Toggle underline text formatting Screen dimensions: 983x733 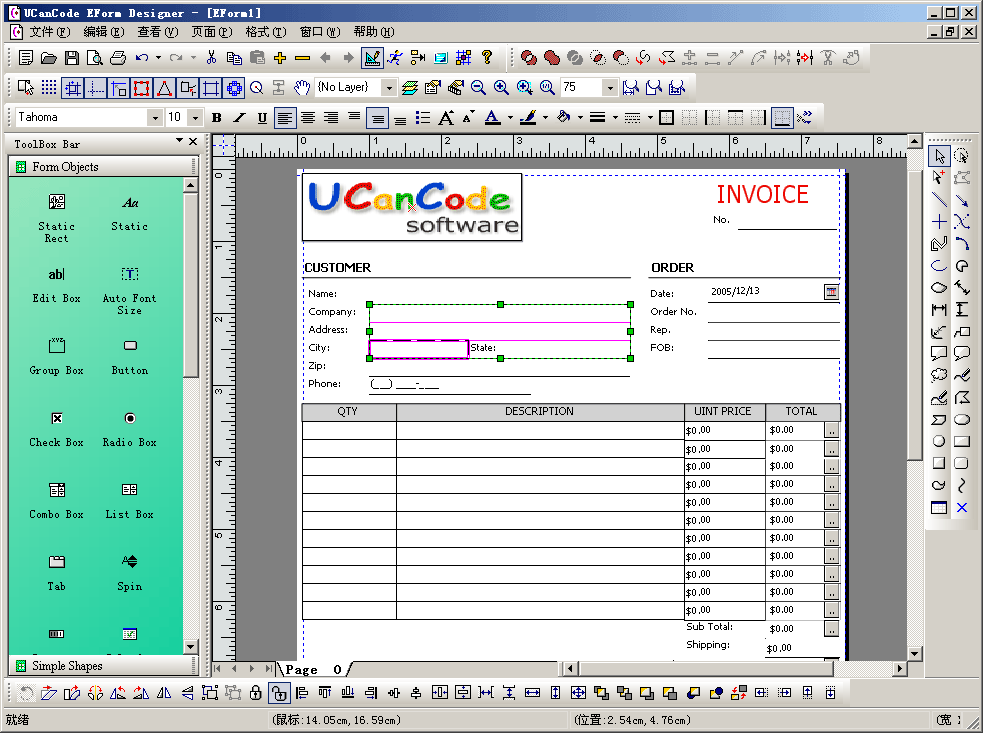262,118
